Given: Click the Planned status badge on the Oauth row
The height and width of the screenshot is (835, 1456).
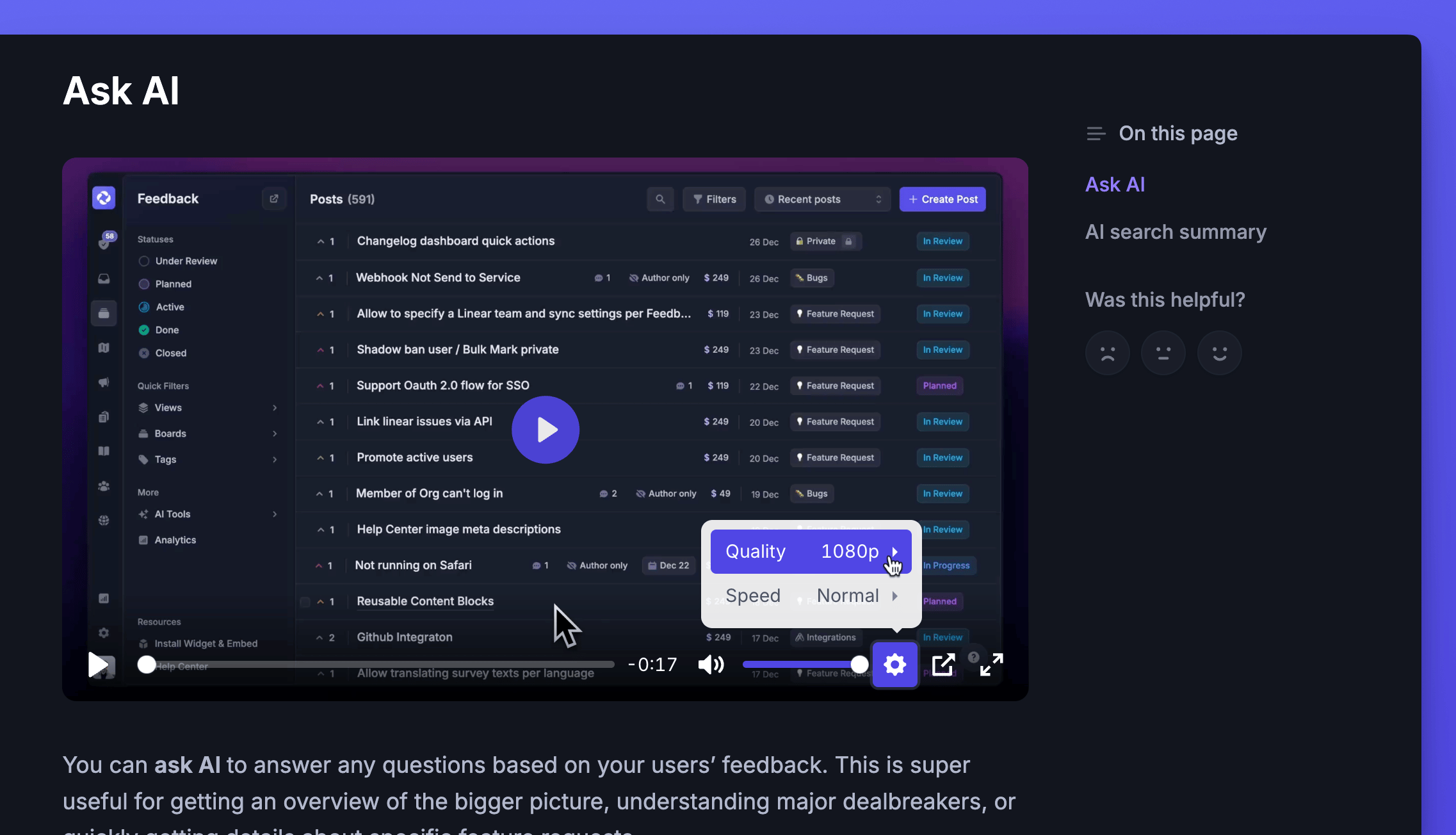Looking at the screenshot, I should click(939, 385).
